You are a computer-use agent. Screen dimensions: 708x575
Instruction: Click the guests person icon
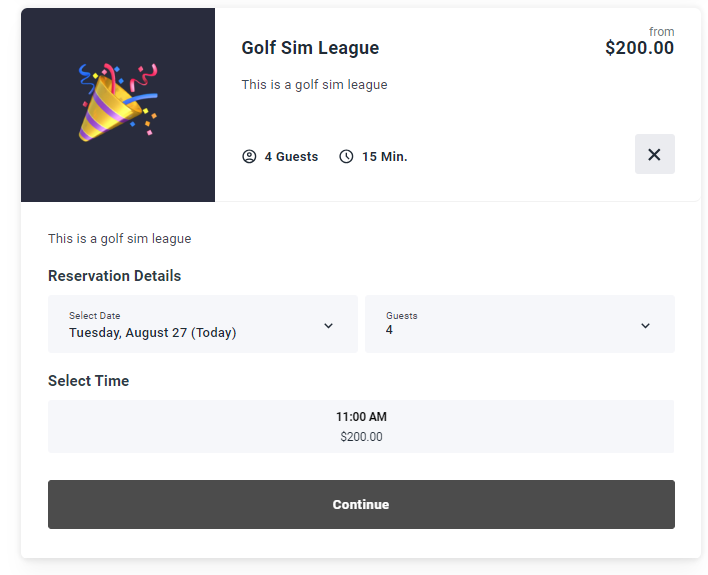pyautogui.click(x=249, y=157)
